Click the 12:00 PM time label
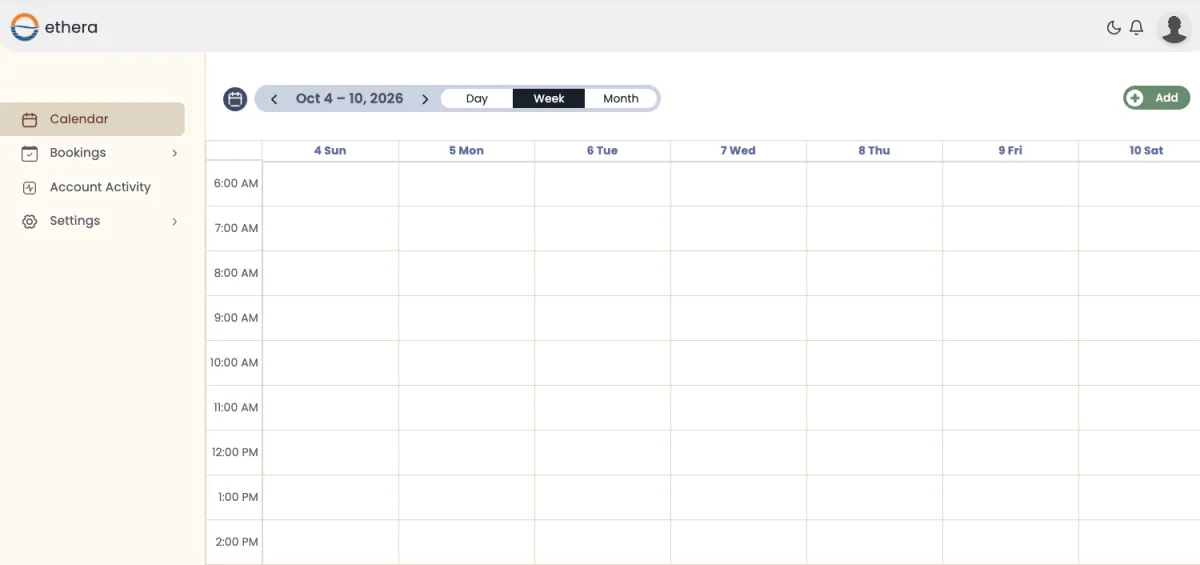Screen dimensions: 1200x565 (235, 453)
